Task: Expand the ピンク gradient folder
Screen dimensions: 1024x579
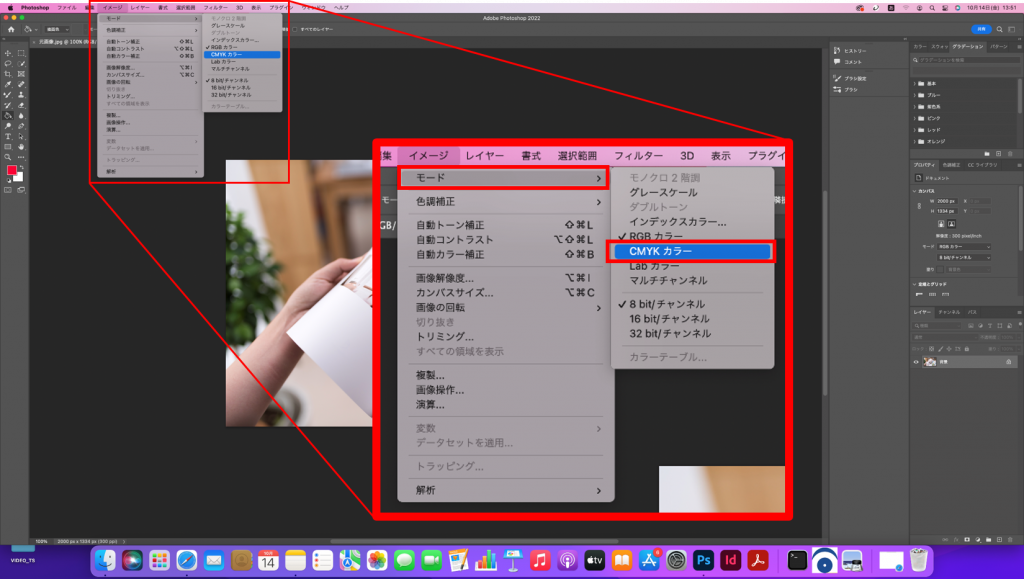Action: [x=914, y=118]
